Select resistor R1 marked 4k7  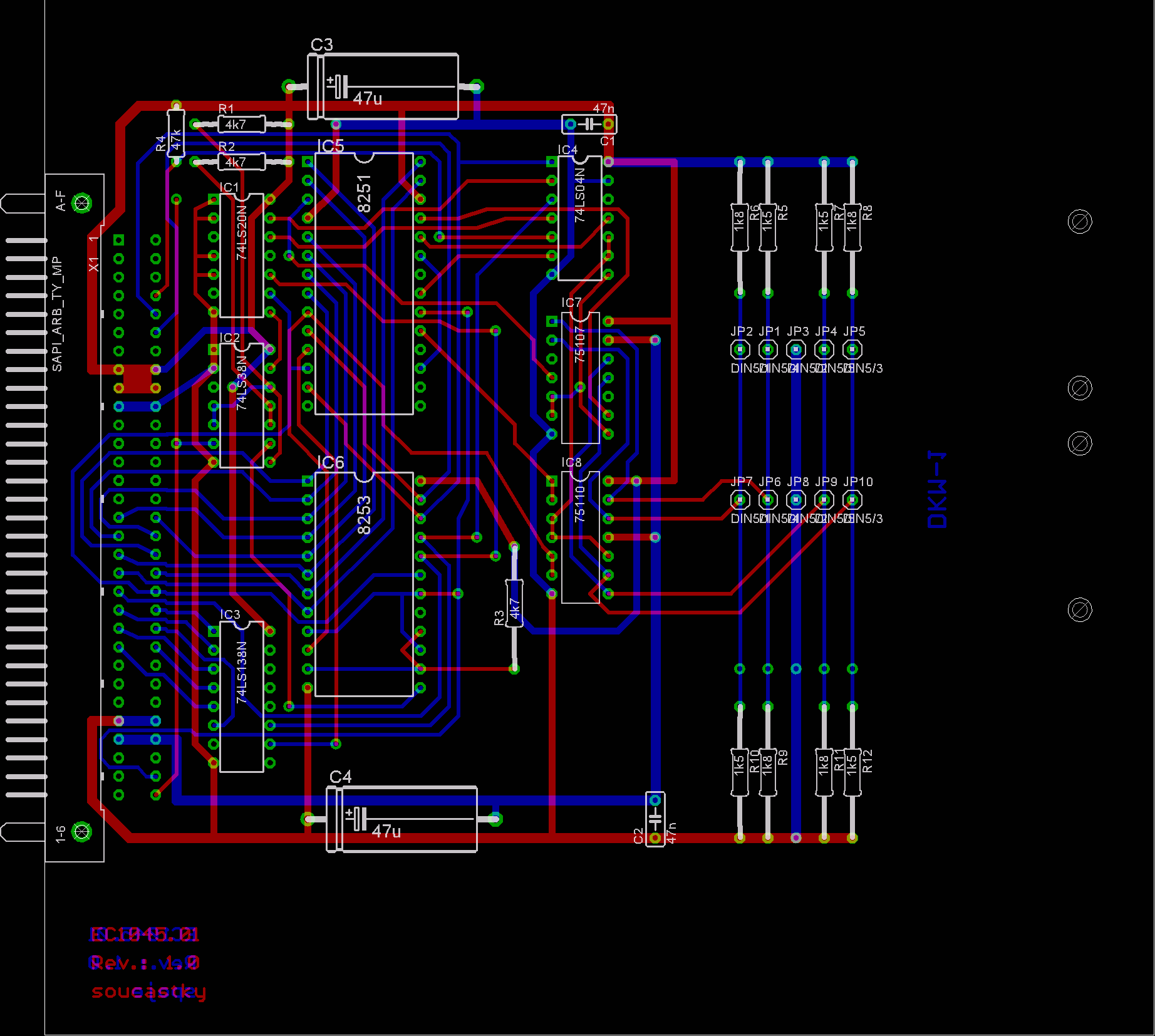241,124
